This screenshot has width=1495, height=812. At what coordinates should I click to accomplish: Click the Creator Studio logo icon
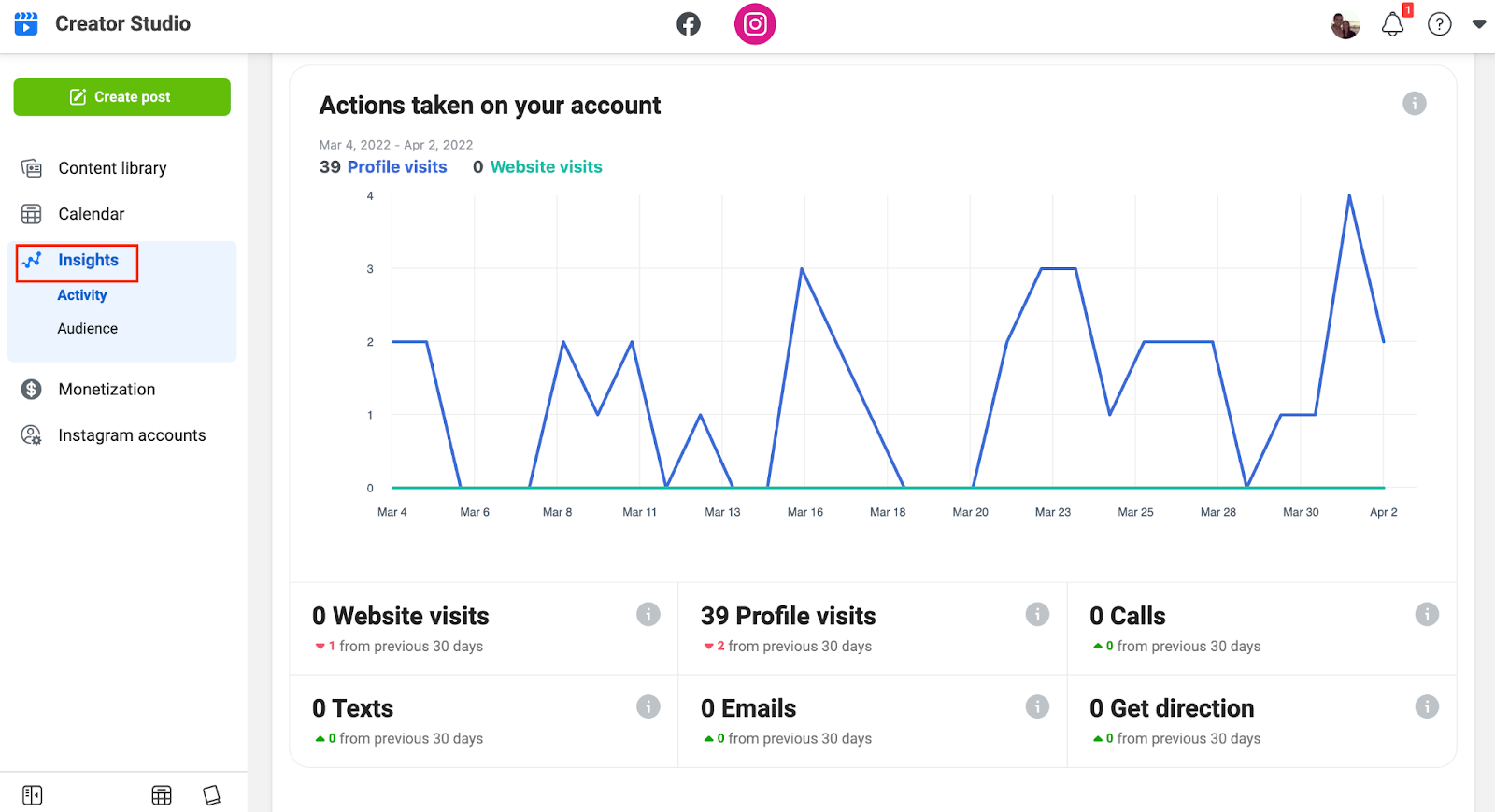click(26, 23)
